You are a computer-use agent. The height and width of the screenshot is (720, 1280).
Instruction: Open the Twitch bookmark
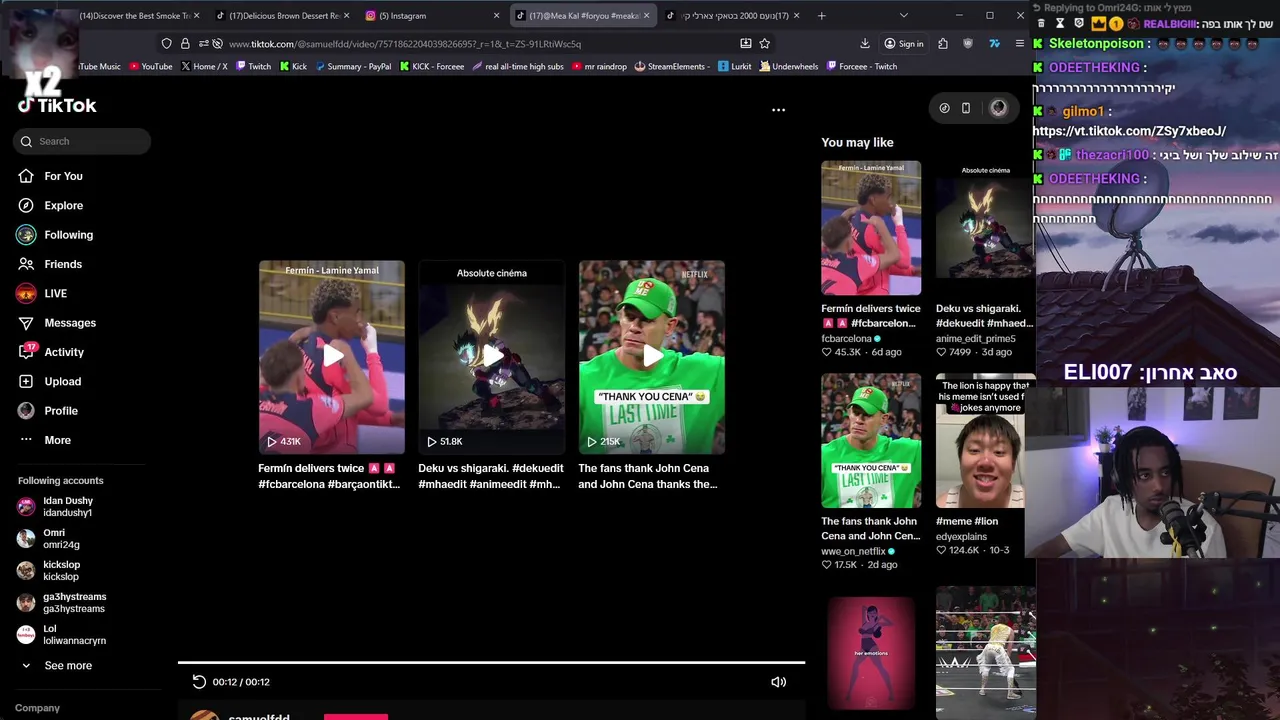pos(254,67)
